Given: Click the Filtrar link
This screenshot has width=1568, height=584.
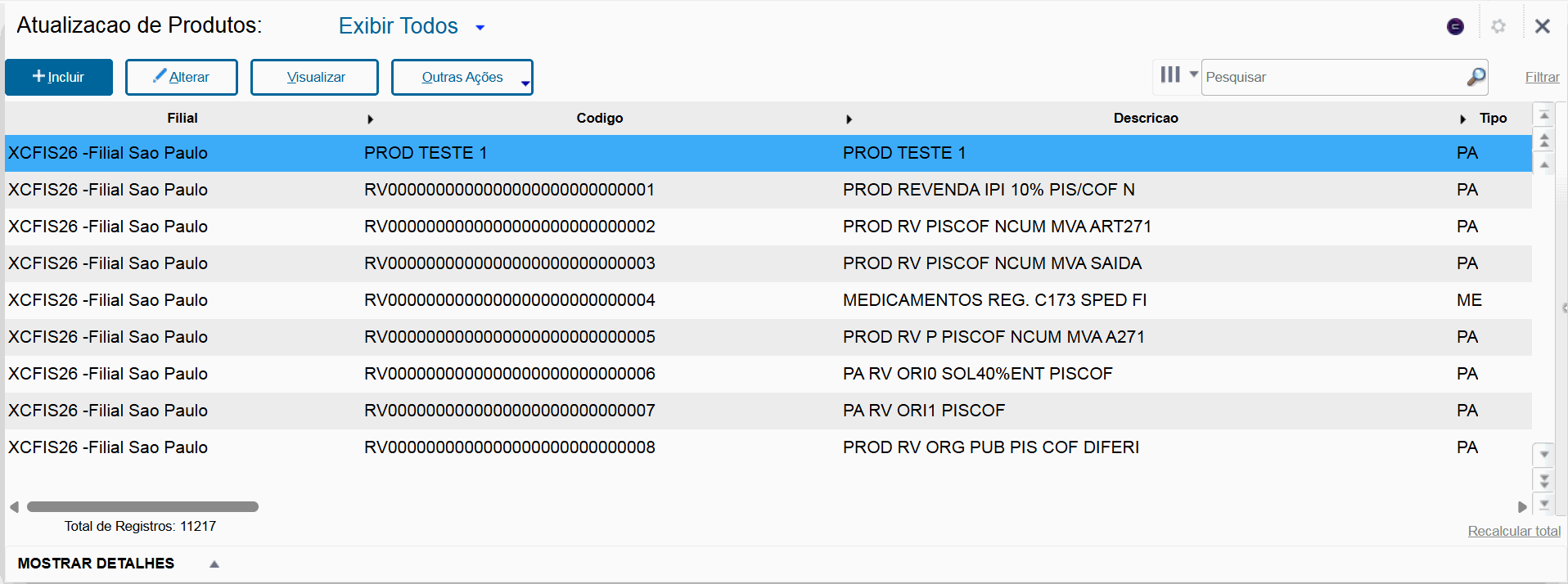Looking at the screenshot, I should coord(1542,77).
